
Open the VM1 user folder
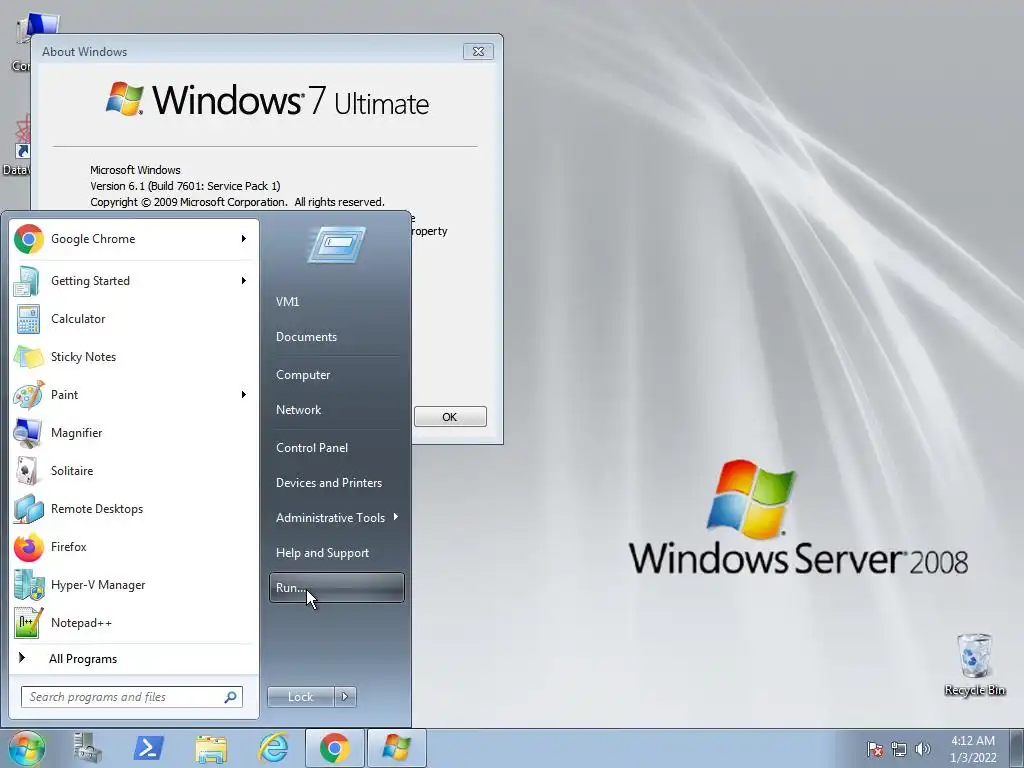point(336,302)
